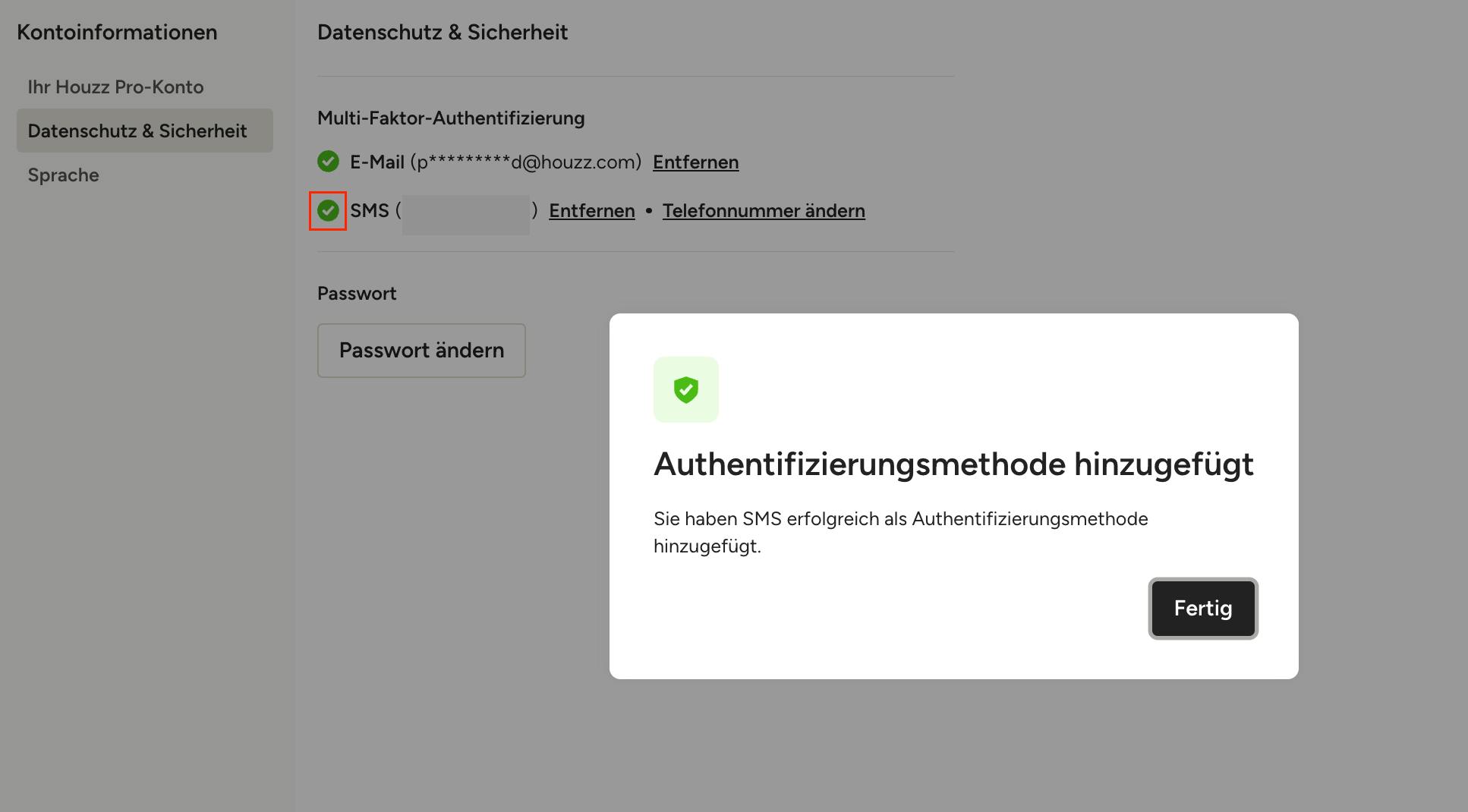Click the Multi-Faktor-Authentifizierung section heading
Image resolution: width=1468 pixels, height=812 pixels.
451,118
